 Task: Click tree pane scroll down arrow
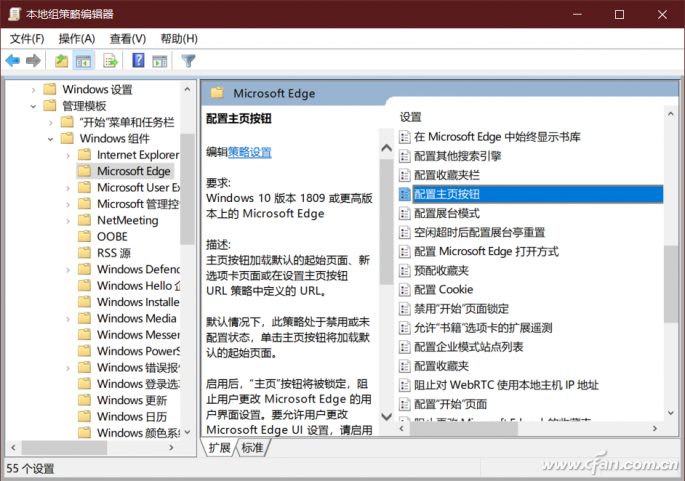(x=187, y=432)
